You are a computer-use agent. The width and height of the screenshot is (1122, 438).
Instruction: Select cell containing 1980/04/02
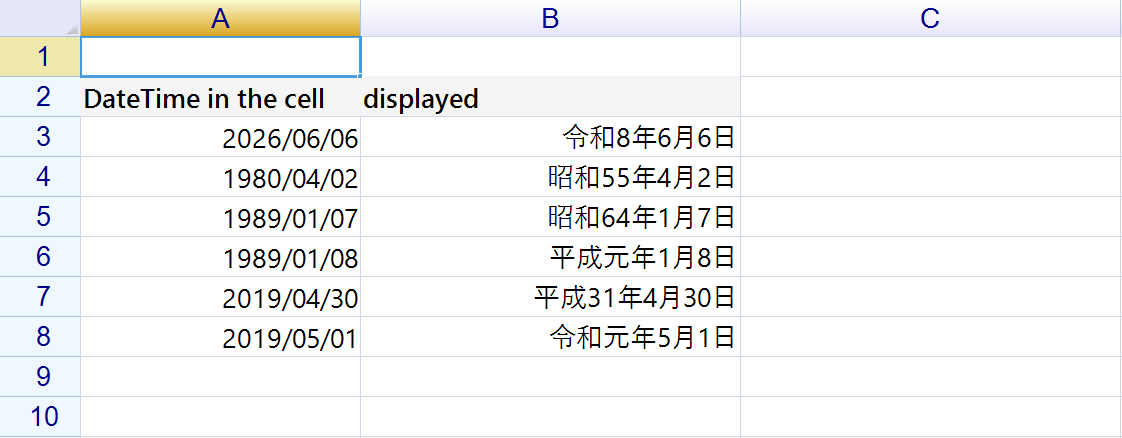point(220,177)
